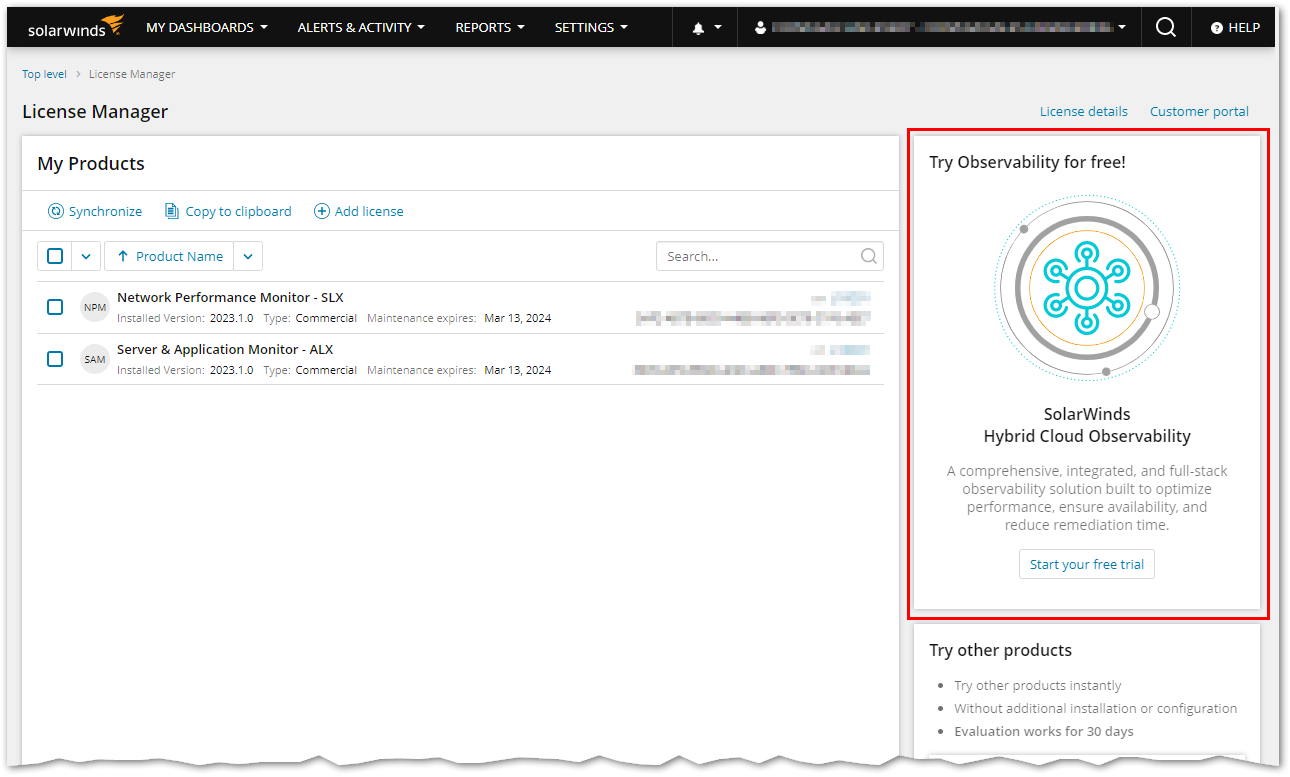Select Network Performance Monitor - SLX title
1290x777 pixels.
pyautogui.click(x=230, y=297)
